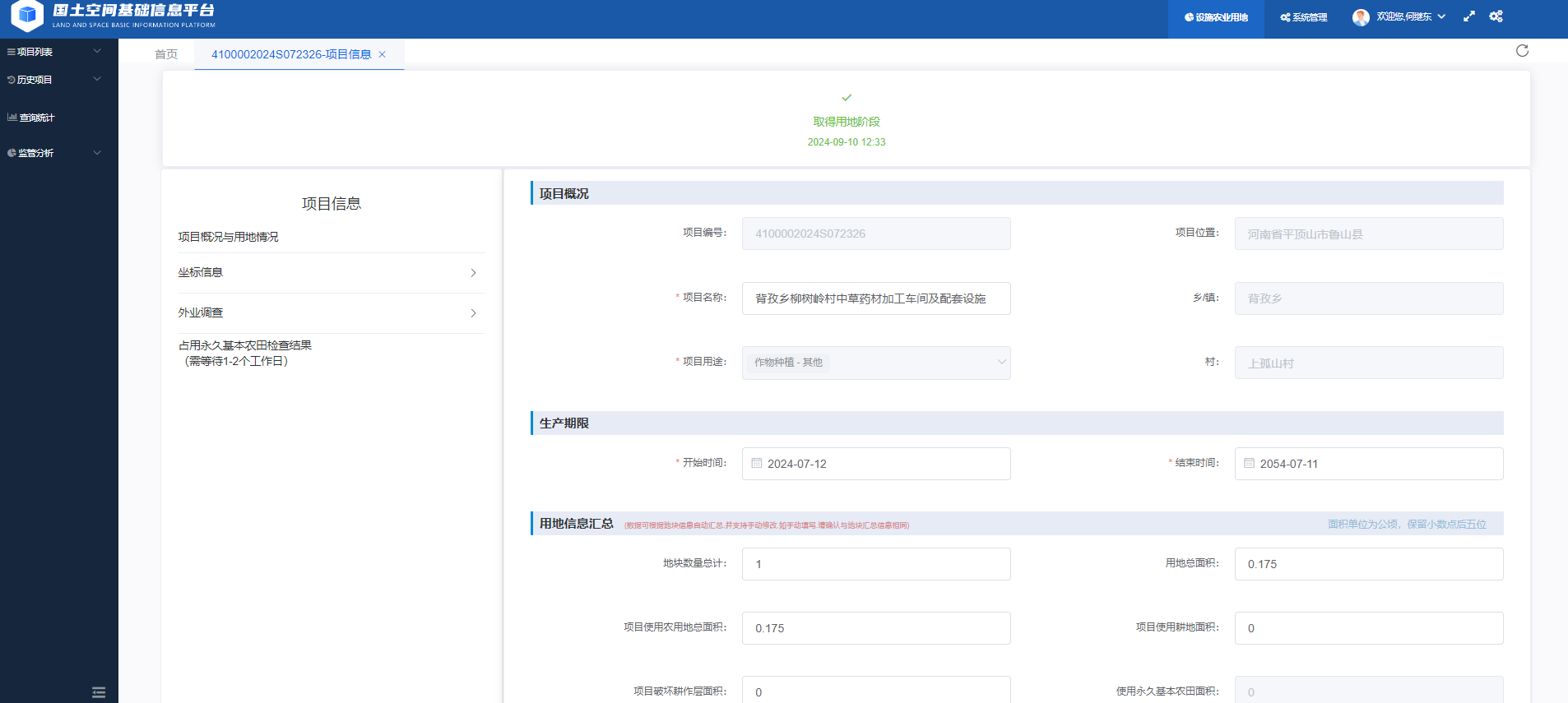
Task: Click the 取得用地阶段 step label
Action: point(847,122)
